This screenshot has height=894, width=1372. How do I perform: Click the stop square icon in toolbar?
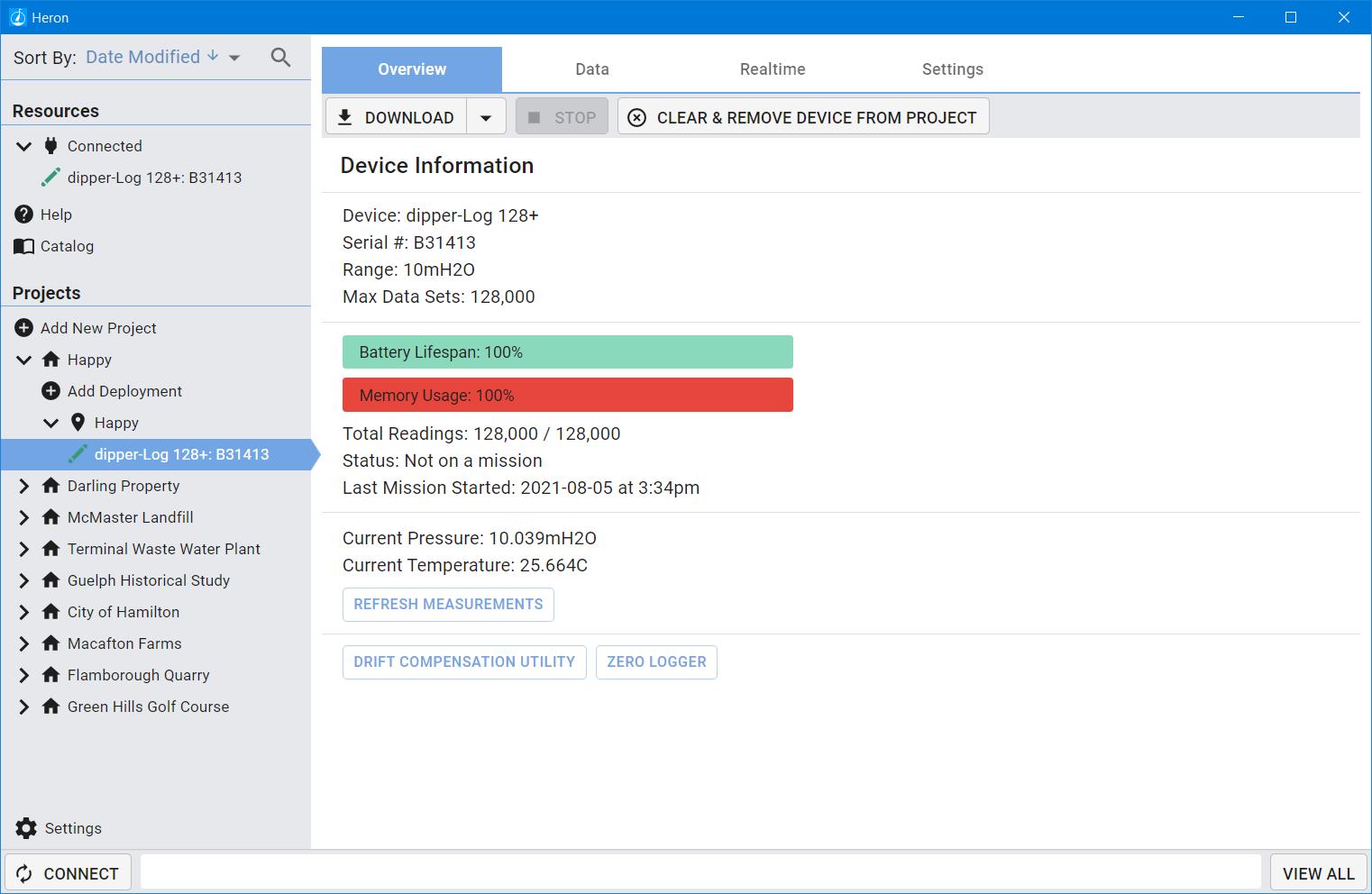coord(534,117)
